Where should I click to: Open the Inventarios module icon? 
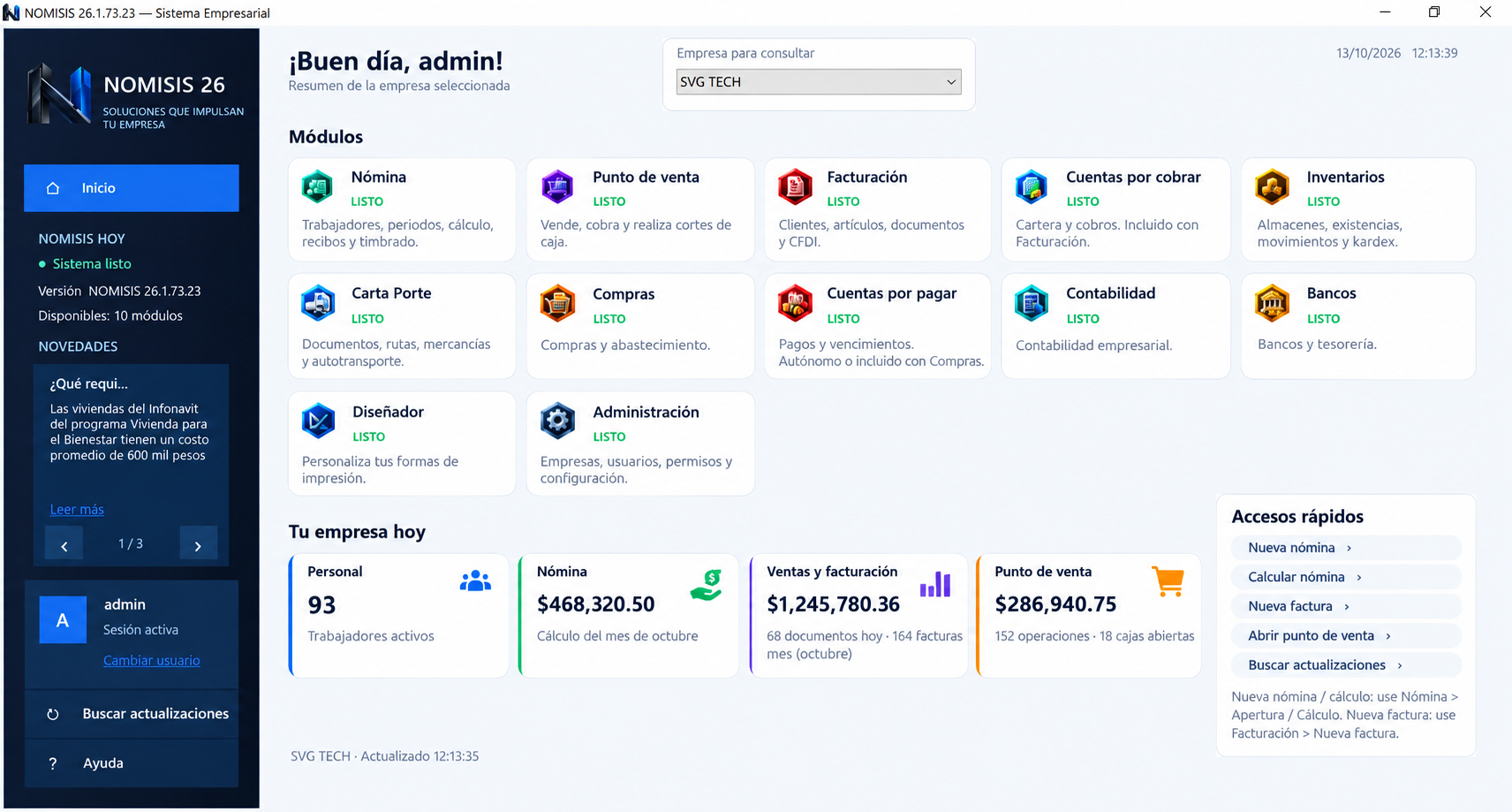pos(1273,186)
